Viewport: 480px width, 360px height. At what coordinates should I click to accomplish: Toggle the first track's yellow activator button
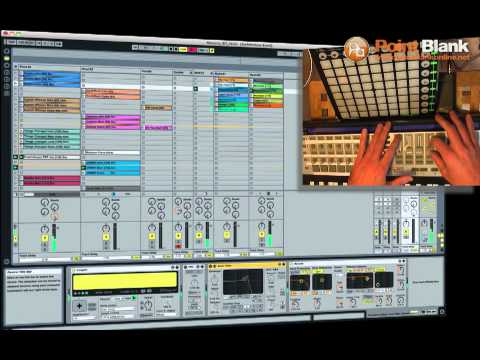[x=45, y=238]
